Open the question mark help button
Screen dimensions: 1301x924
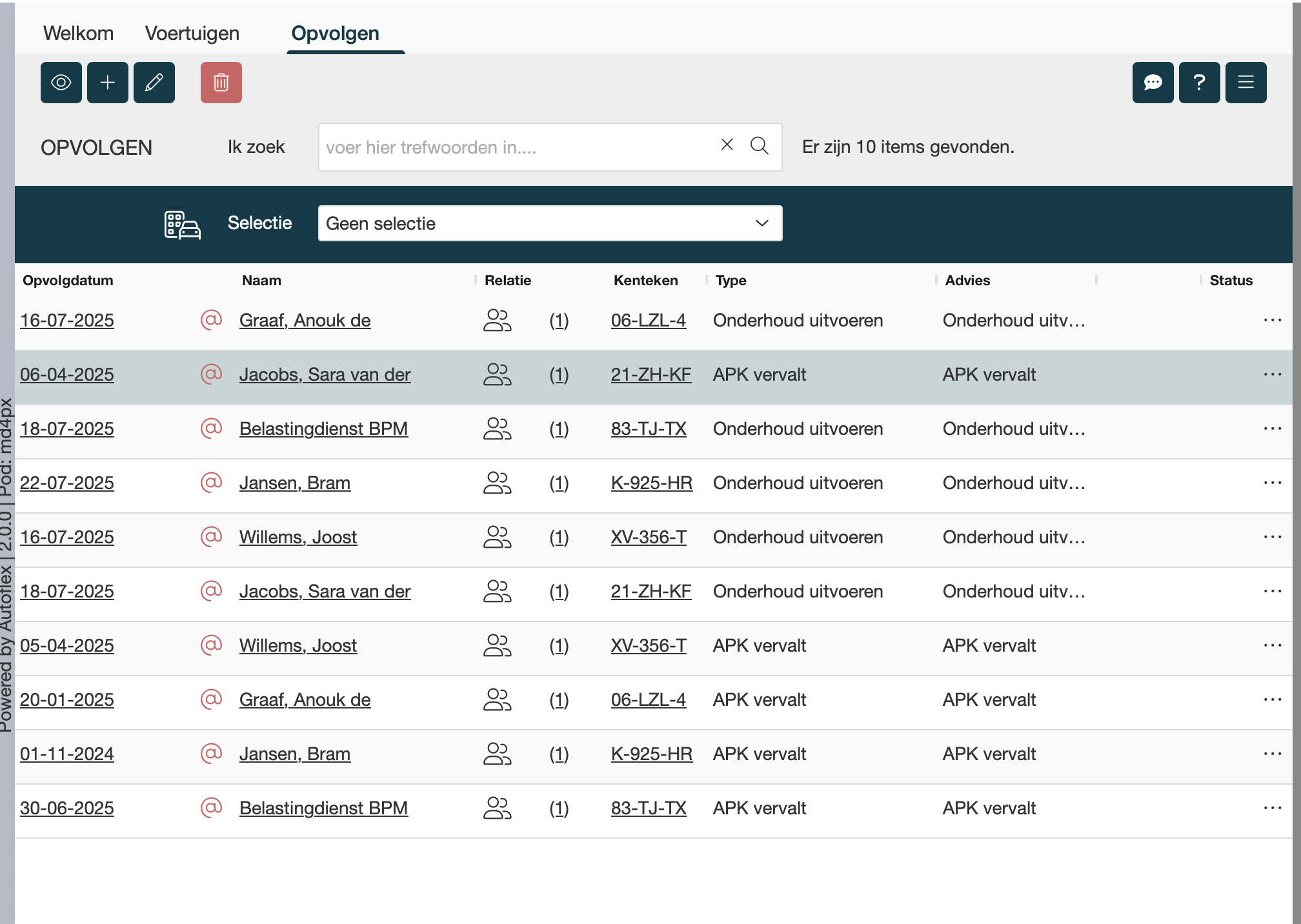(x=1199, y=83)
